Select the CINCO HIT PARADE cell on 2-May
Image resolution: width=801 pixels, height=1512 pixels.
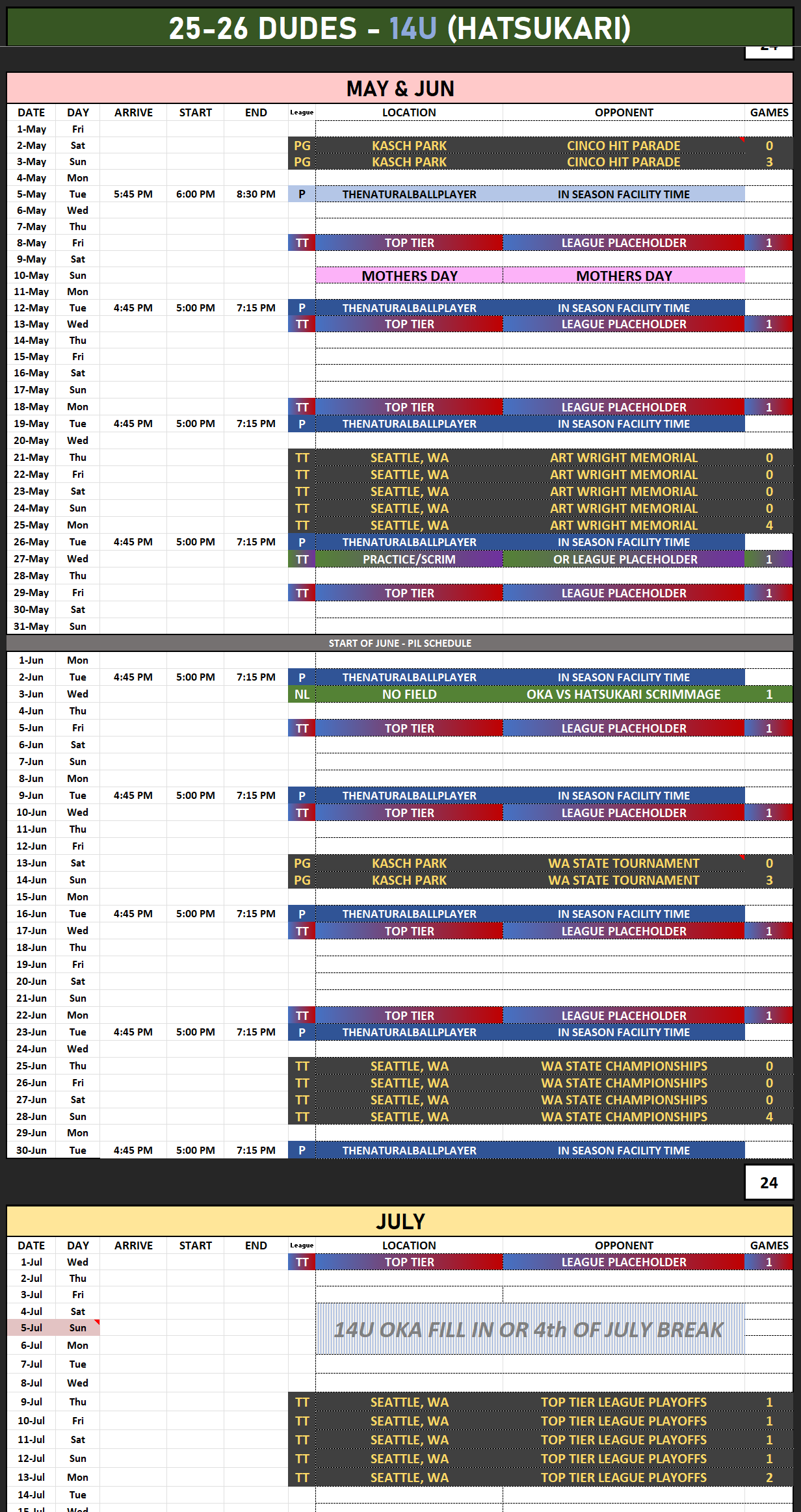click(x=624, y=146)
